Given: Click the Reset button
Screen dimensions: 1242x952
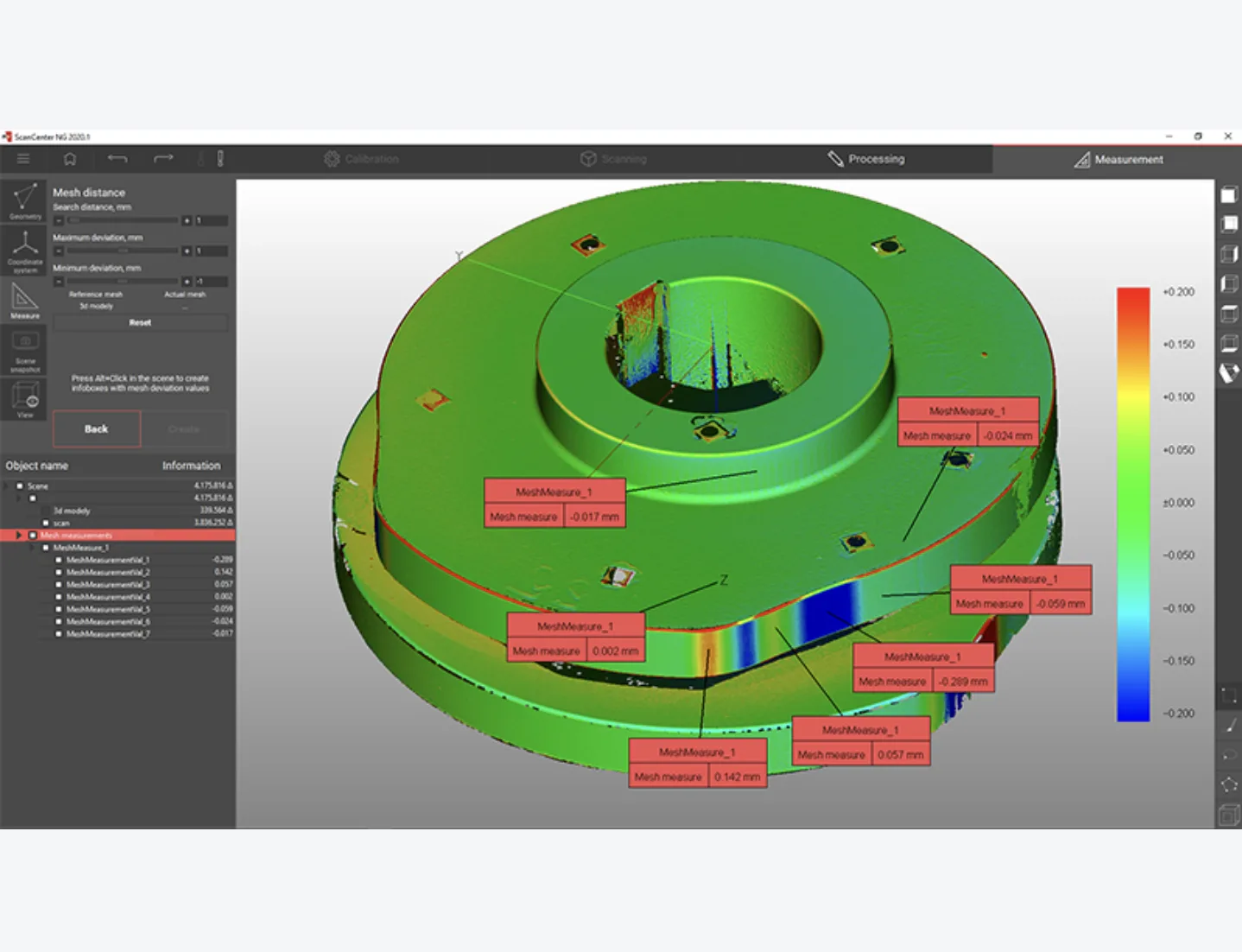Looking at the screenshot, I should [140, 322].
